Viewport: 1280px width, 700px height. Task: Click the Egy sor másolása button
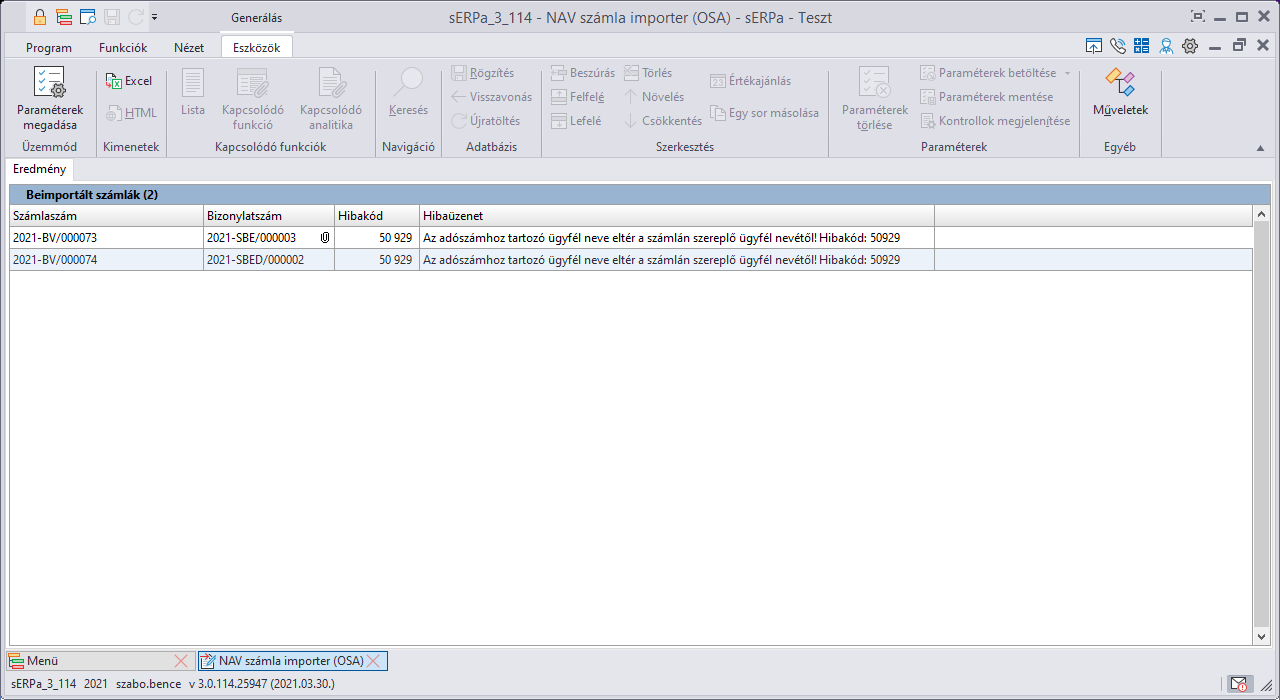click(765, 113)
